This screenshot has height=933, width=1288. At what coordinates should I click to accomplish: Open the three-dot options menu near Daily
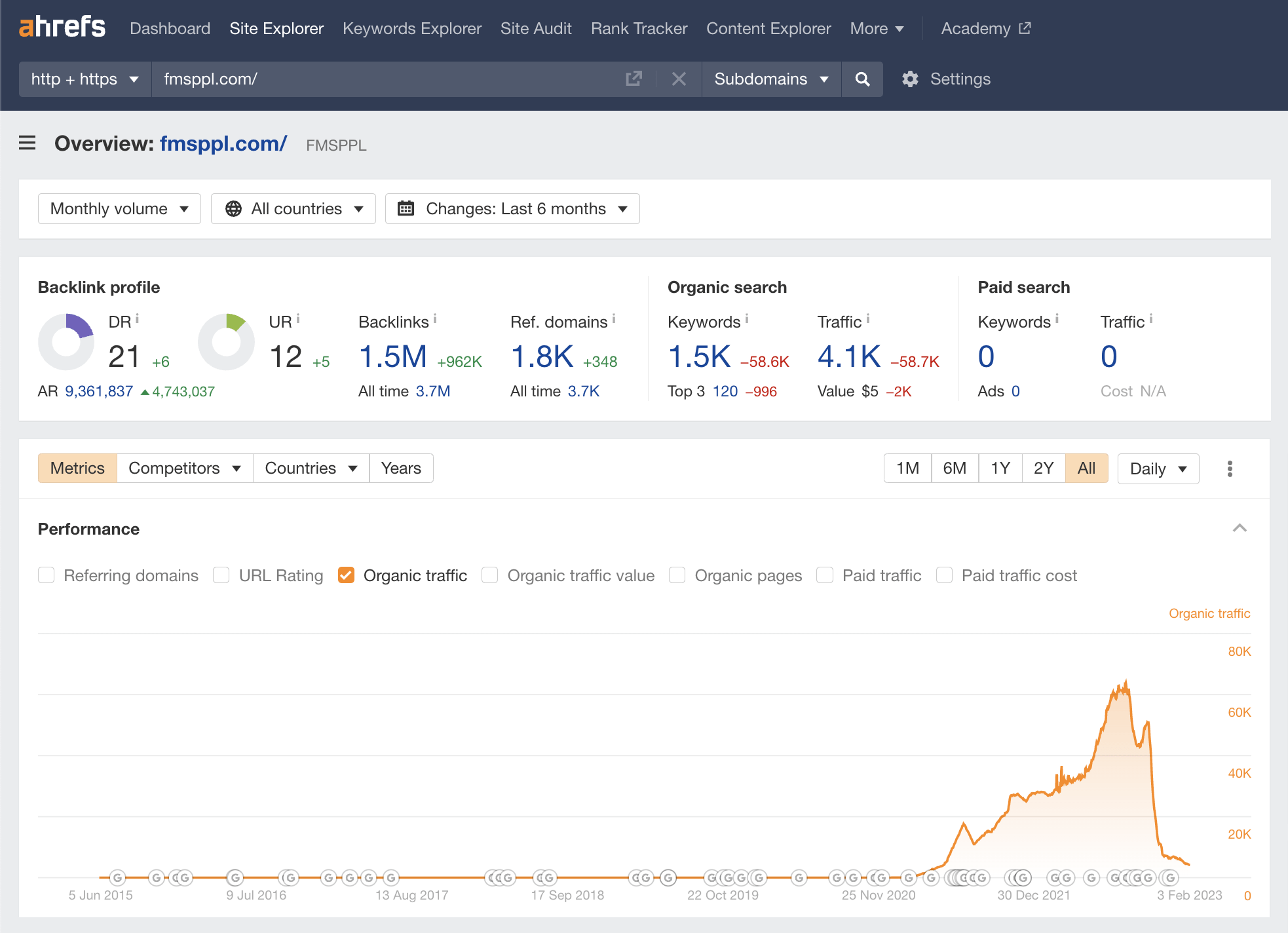pyautogui.click(x=1230, y=468)
